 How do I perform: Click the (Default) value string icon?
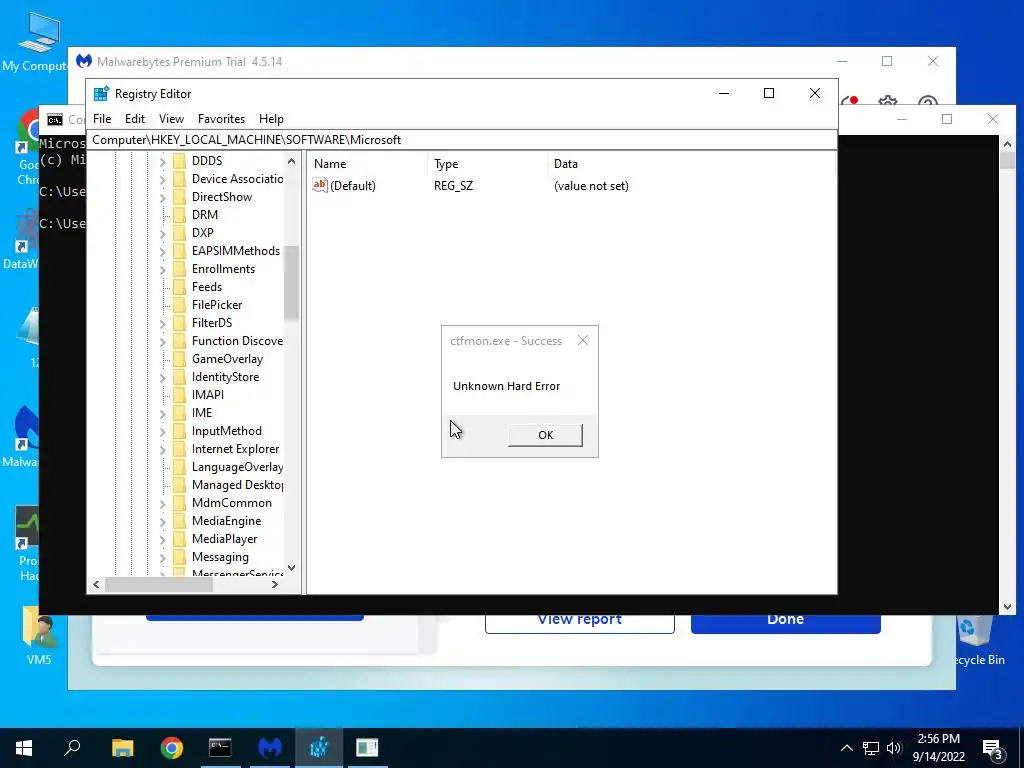tap(319, 185)
